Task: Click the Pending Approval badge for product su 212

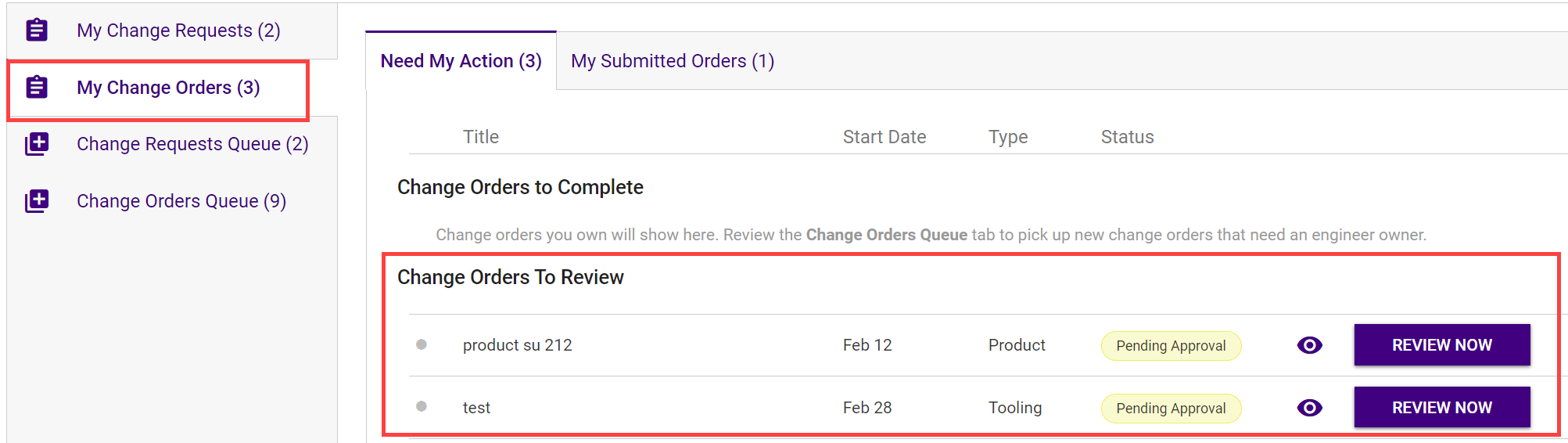Action: point(1171,346)
